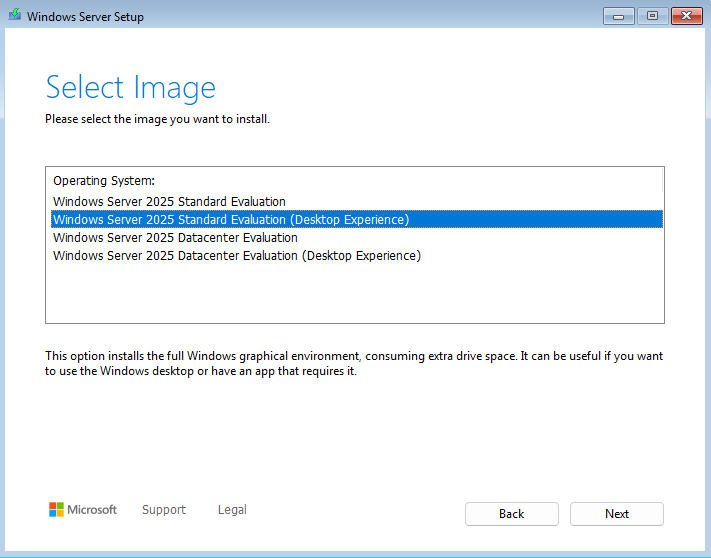Viewport: 711px width, 558px height.
Task: Close the Windows Server Setup window
Action: tap(685, 16)
